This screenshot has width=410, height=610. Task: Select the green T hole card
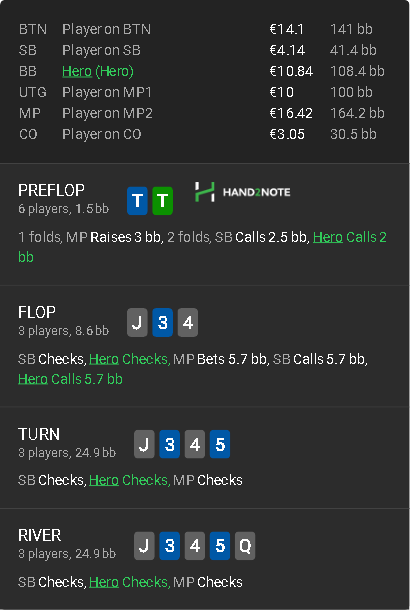[x=163, y=201]
